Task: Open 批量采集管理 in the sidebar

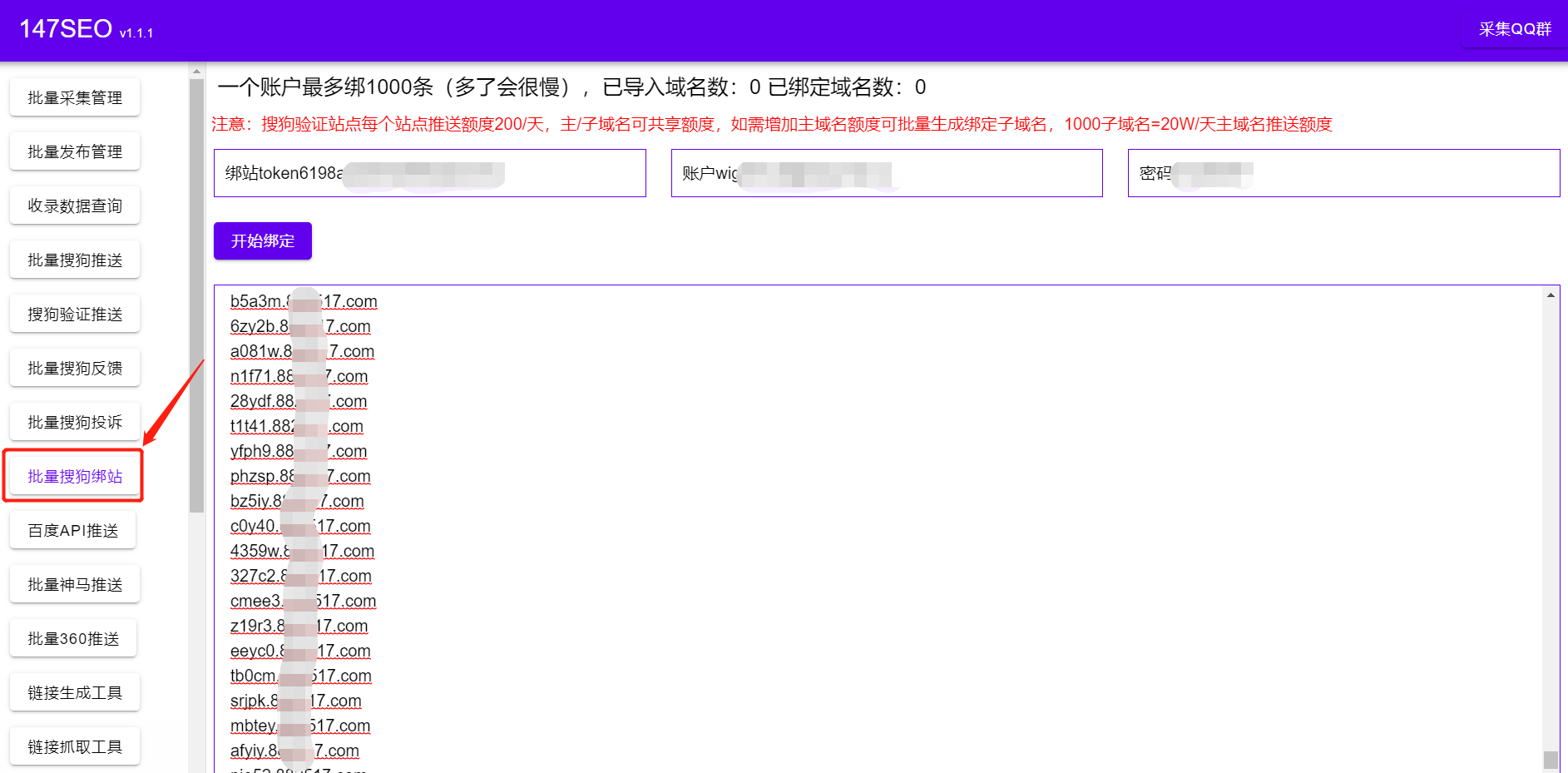Action: coord(75,97)
